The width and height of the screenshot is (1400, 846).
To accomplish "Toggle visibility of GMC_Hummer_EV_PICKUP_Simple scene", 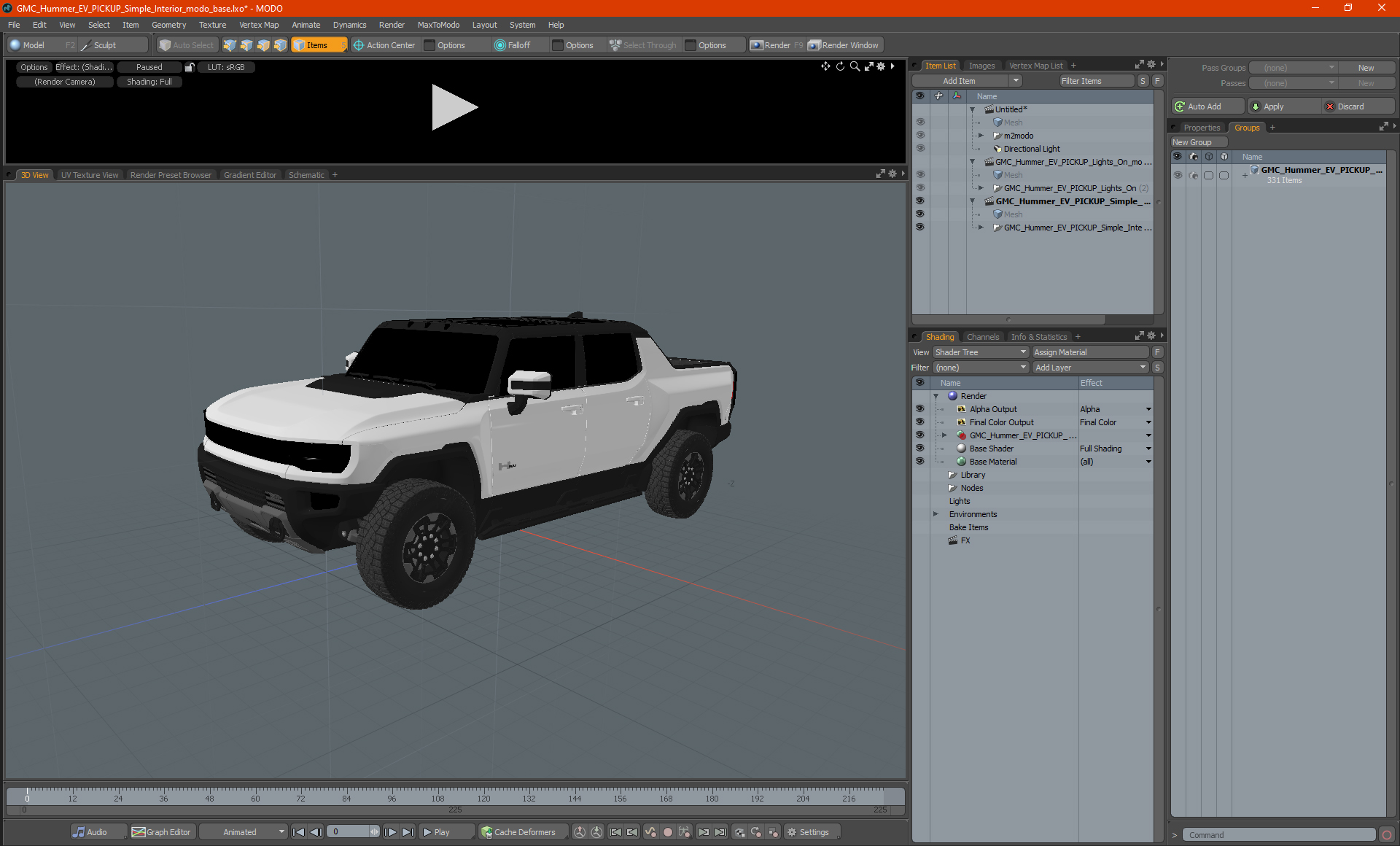I will [x=920, y=201].
